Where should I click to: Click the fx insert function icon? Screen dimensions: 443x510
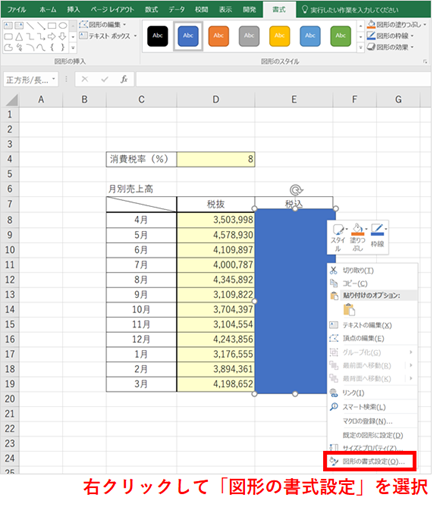[124, 79]
